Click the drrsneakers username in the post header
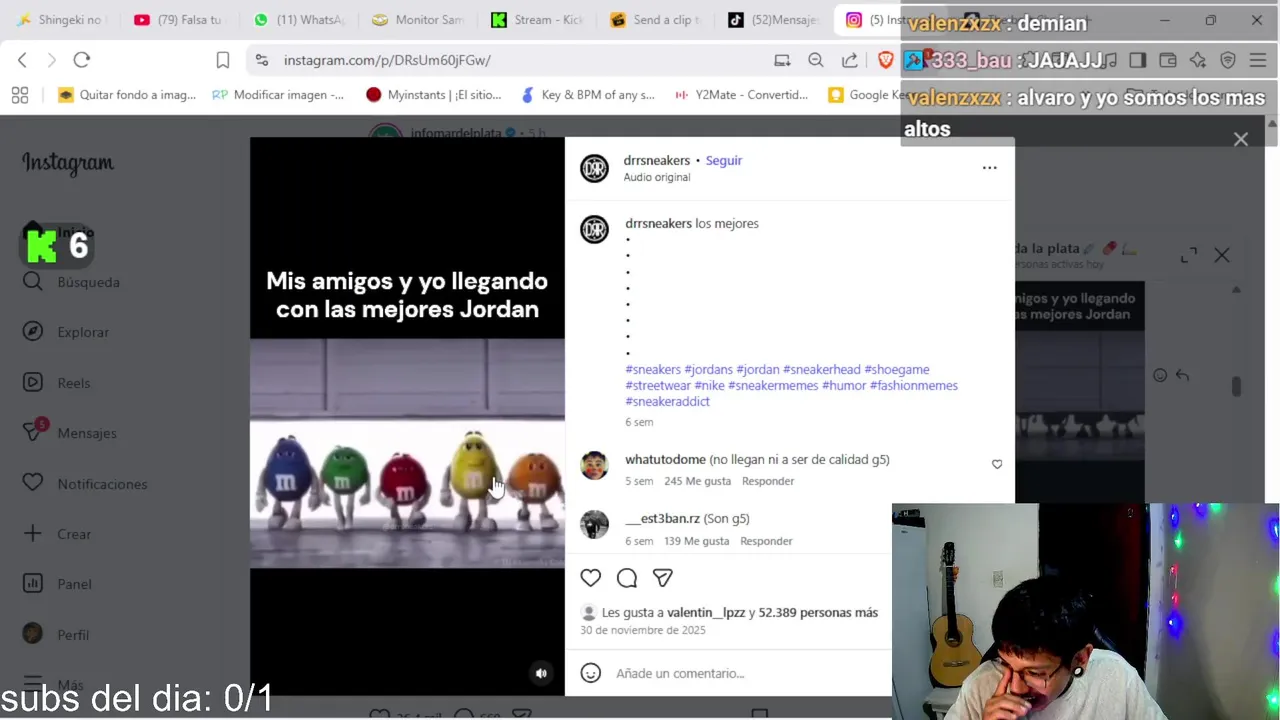The height and width of the screenshot is (720, 1280). pyautogui.click(x=657, y=160)
